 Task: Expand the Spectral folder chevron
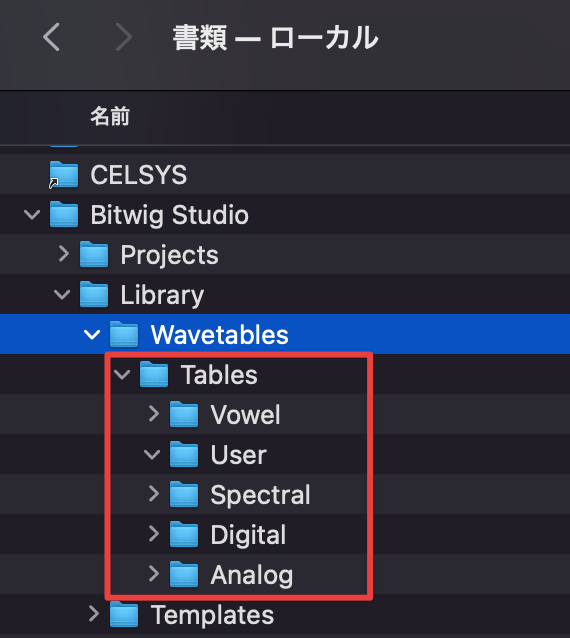(x=153, y=494)
